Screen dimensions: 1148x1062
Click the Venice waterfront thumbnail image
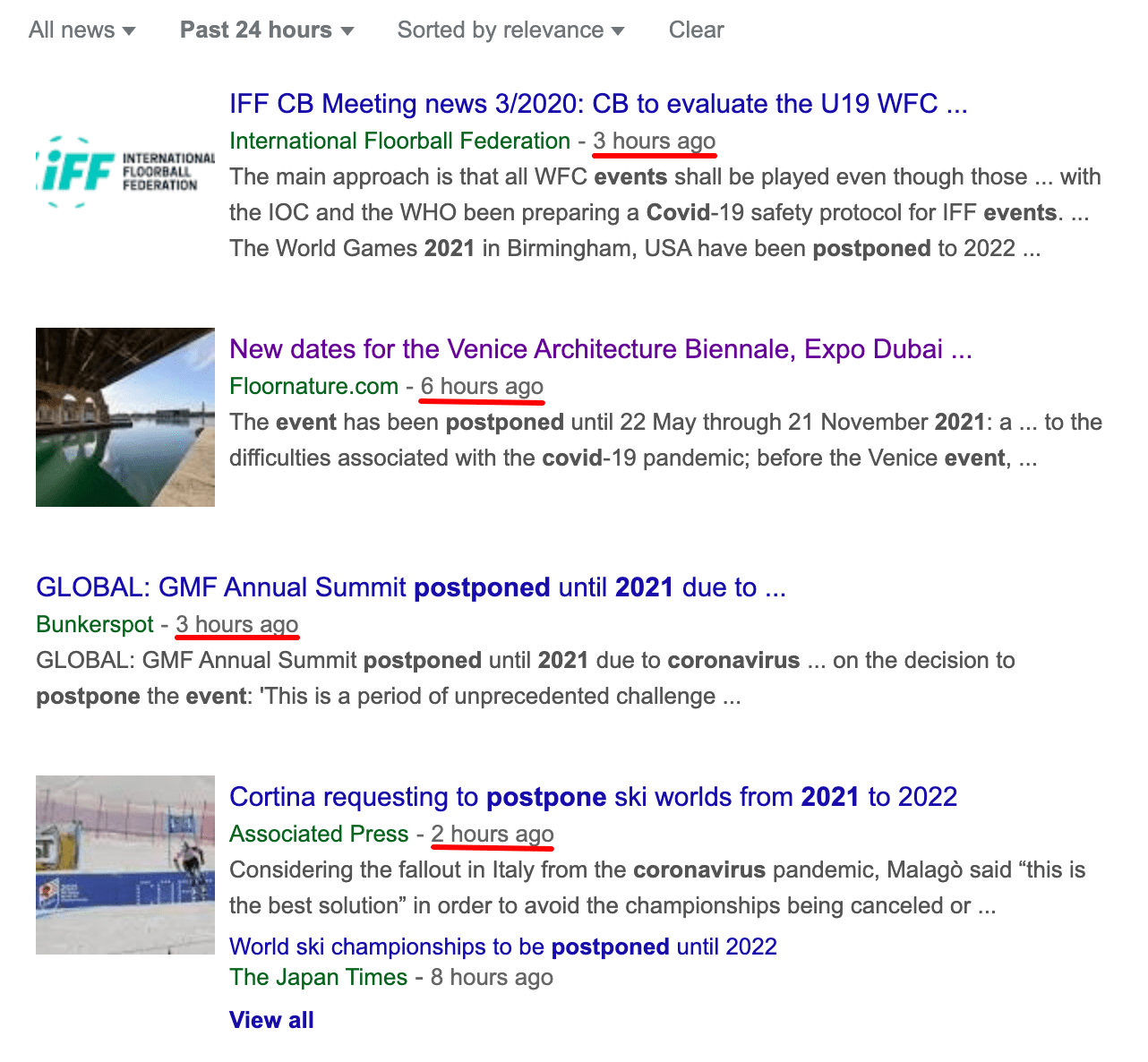coord(125,417)
